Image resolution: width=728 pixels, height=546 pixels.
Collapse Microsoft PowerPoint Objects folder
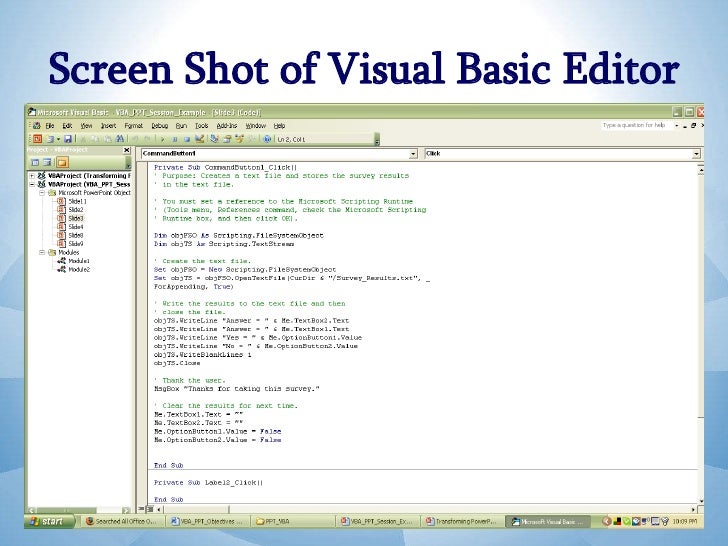pyautogui.click(x=42, y=193)
